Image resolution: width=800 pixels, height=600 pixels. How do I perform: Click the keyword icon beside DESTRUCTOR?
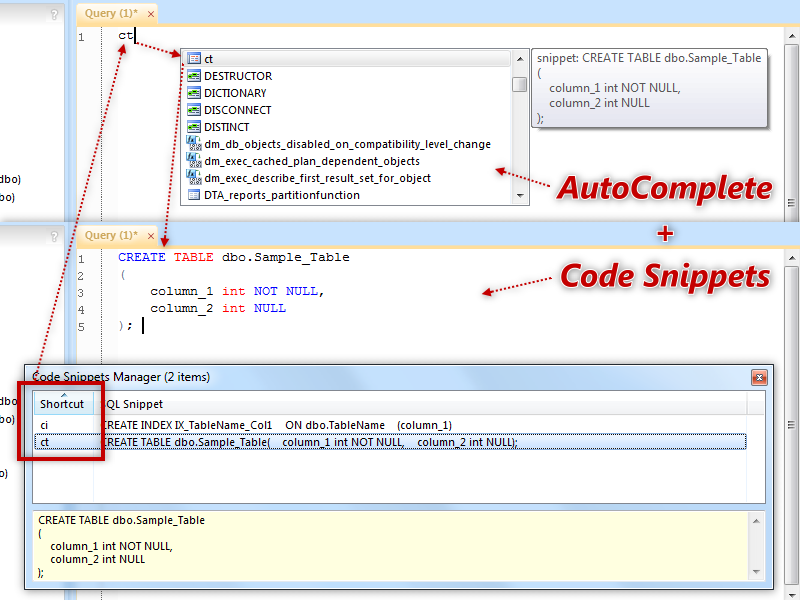194,76
